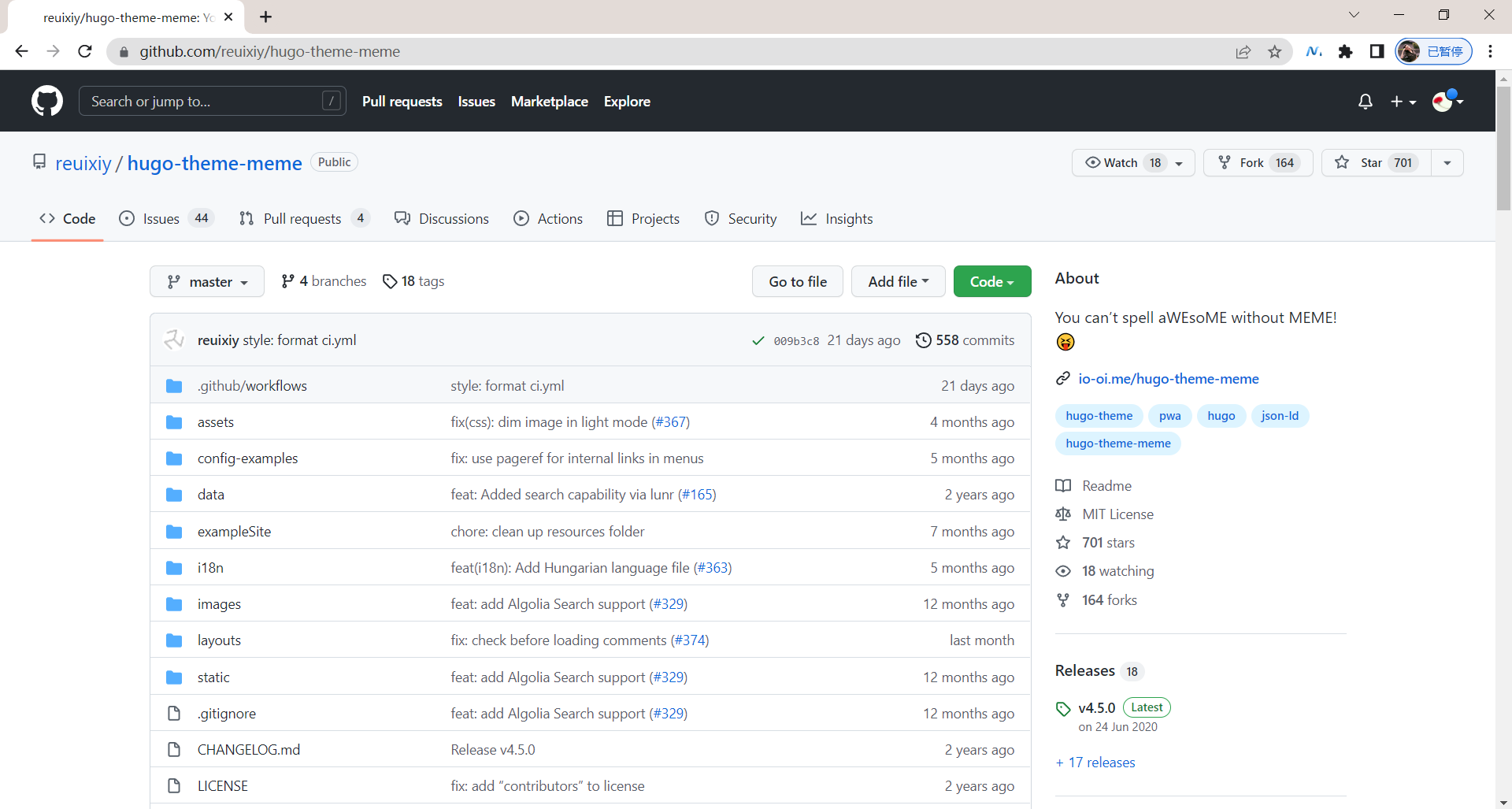Open the Add file dropdown
Image resolution: width=1512 pixels, height=809 pixels.
click(x=899, y=281)
